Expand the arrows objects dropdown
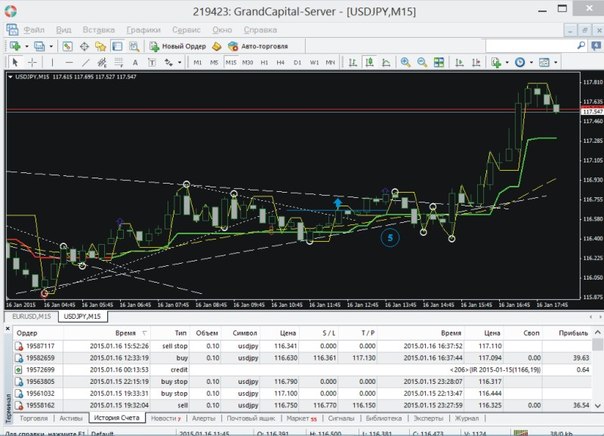Image resolution: width=604 pixels, height=436 pixels. pos(180,62)
